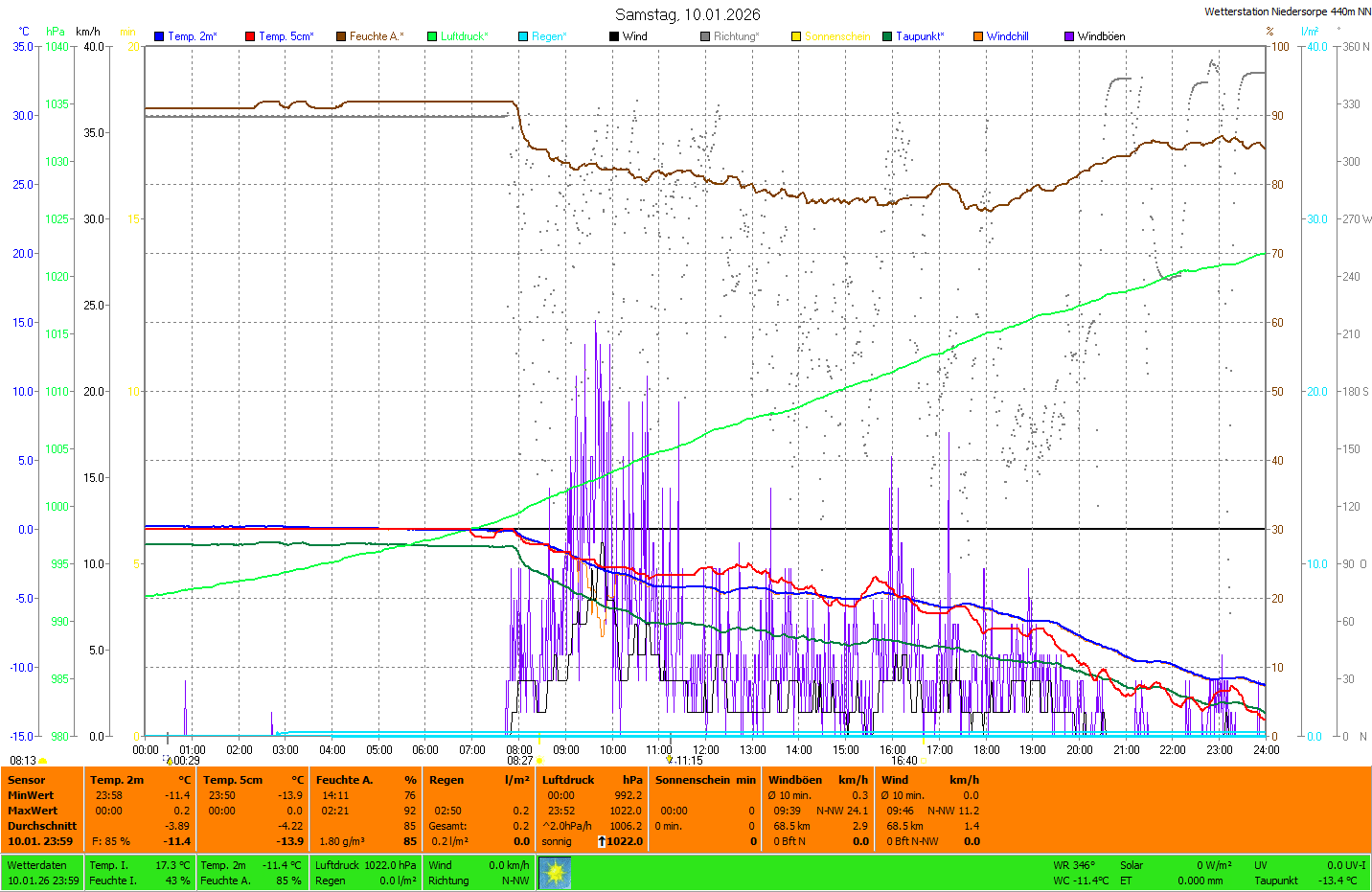Click the sunny weather icon in status bar
The width and height of the screenshot is (1372, 892).
pyautogui.click(x=555, y=873)
